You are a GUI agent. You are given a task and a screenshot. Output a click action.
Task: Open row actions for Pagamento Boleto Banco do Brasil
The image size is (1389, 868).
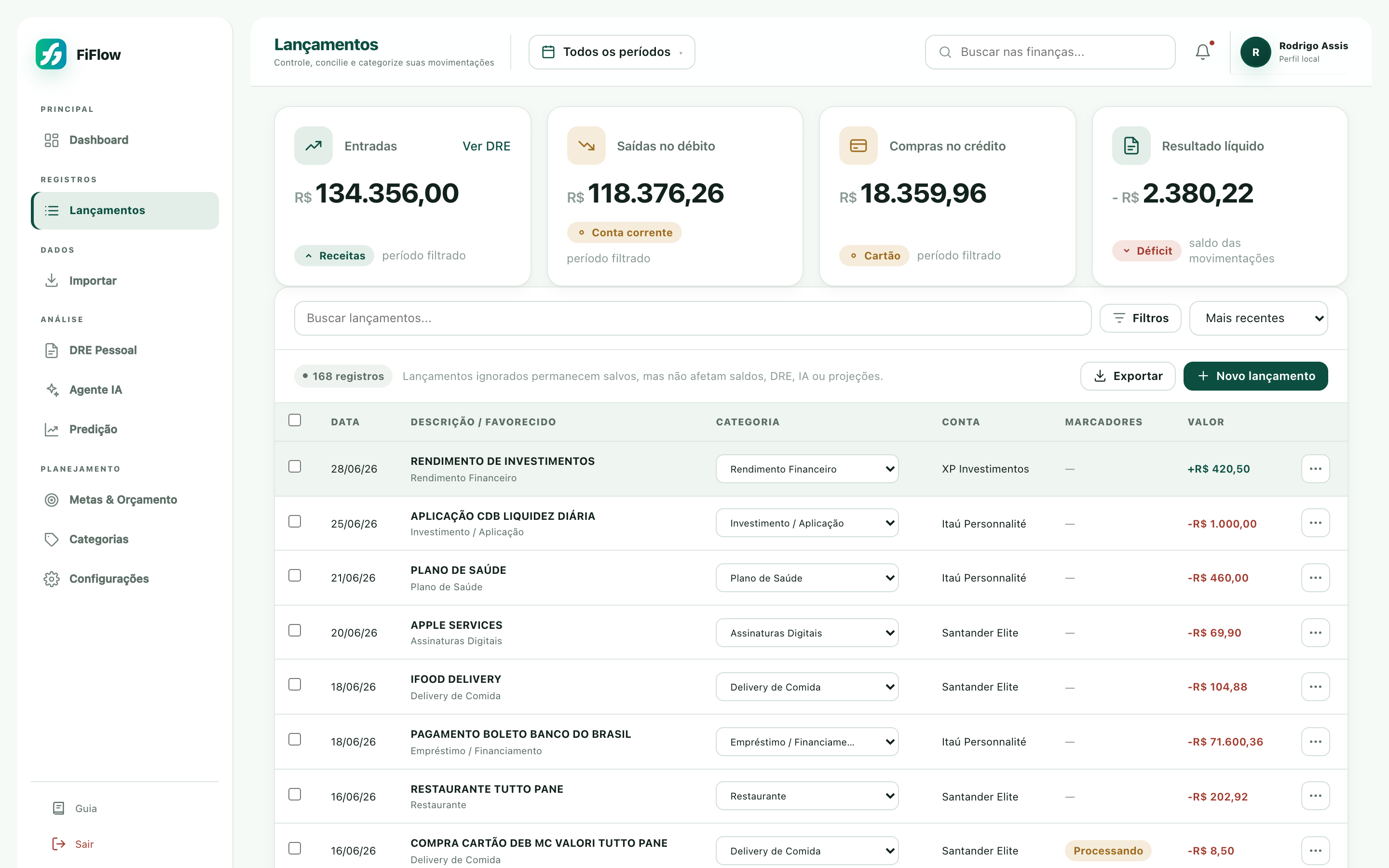[x=1315, y=742]
